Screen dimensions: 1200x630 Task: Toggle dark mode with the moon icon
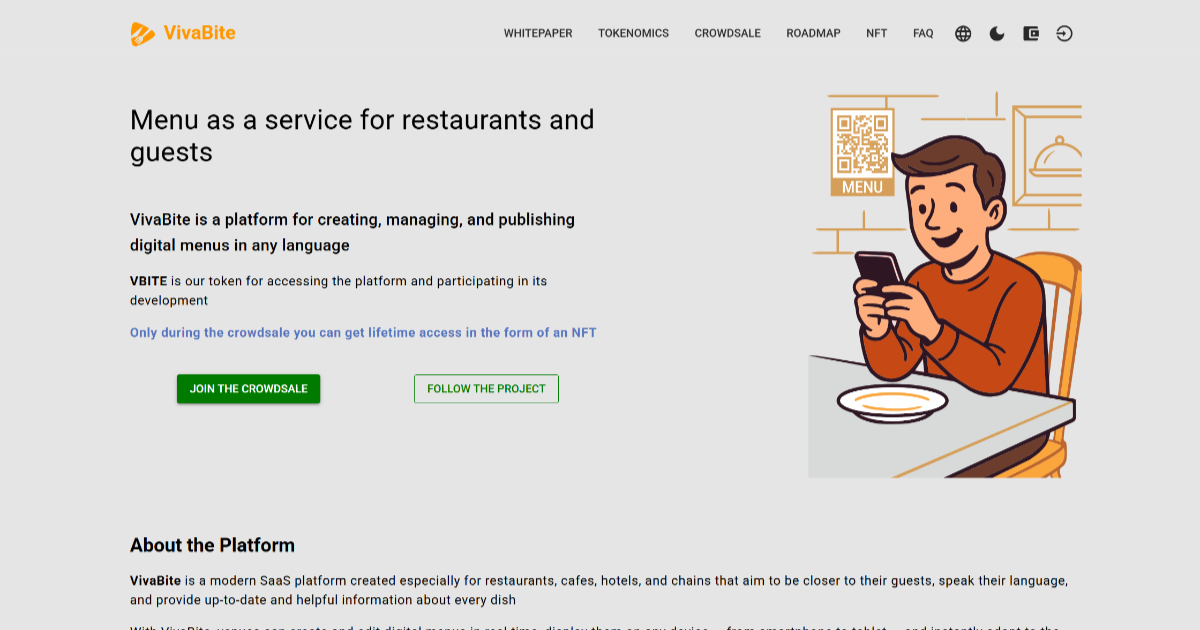997,34
